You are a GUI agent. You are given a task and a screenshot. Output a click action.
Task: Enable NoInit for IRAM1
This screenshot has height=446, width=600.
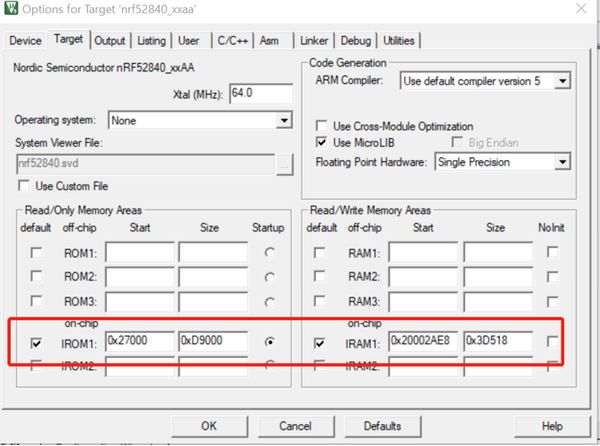coord(553,341)
